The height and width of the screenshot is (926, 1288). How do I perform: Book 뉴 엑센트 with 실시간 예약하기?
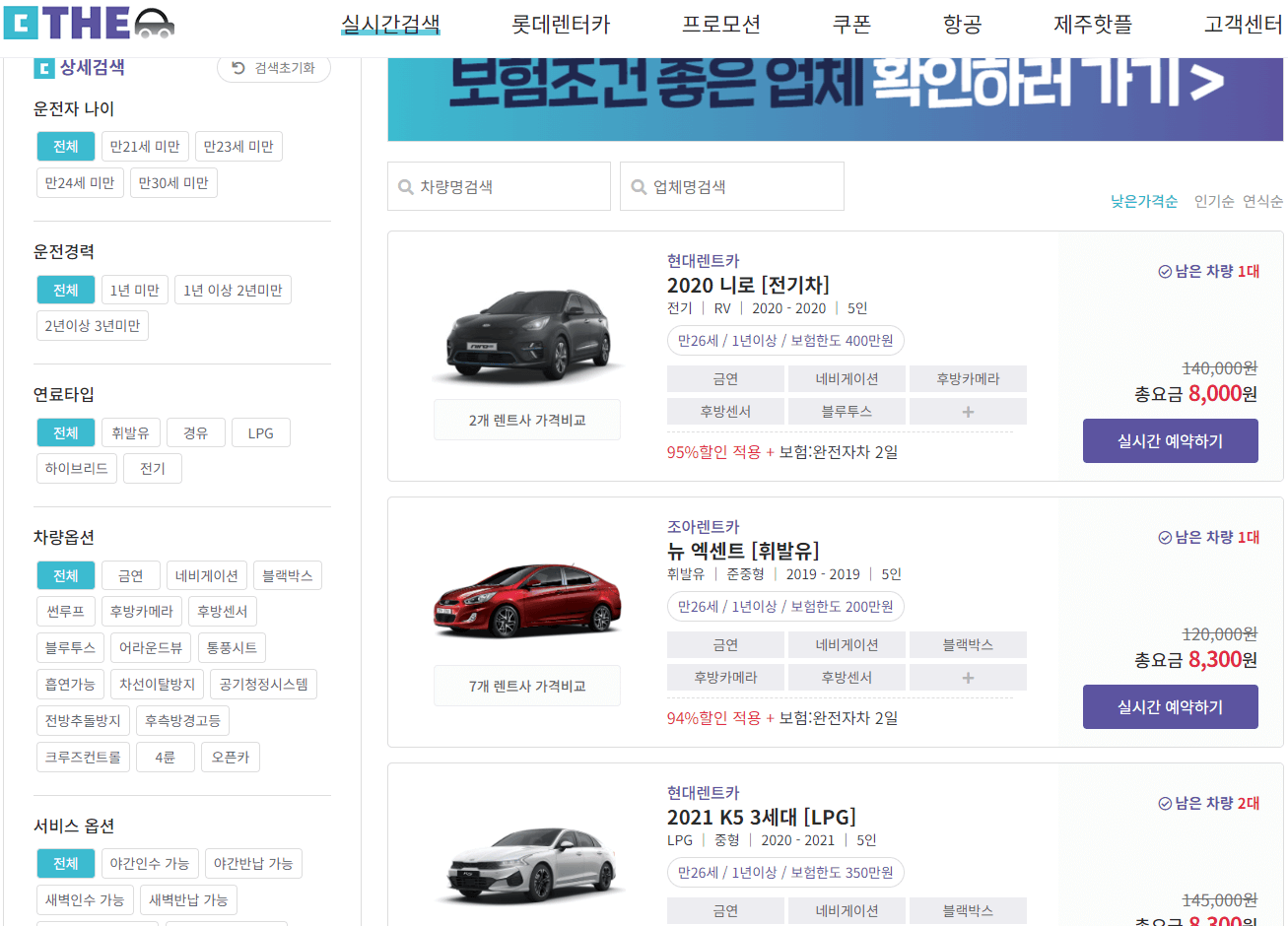tap(1171, 707)
